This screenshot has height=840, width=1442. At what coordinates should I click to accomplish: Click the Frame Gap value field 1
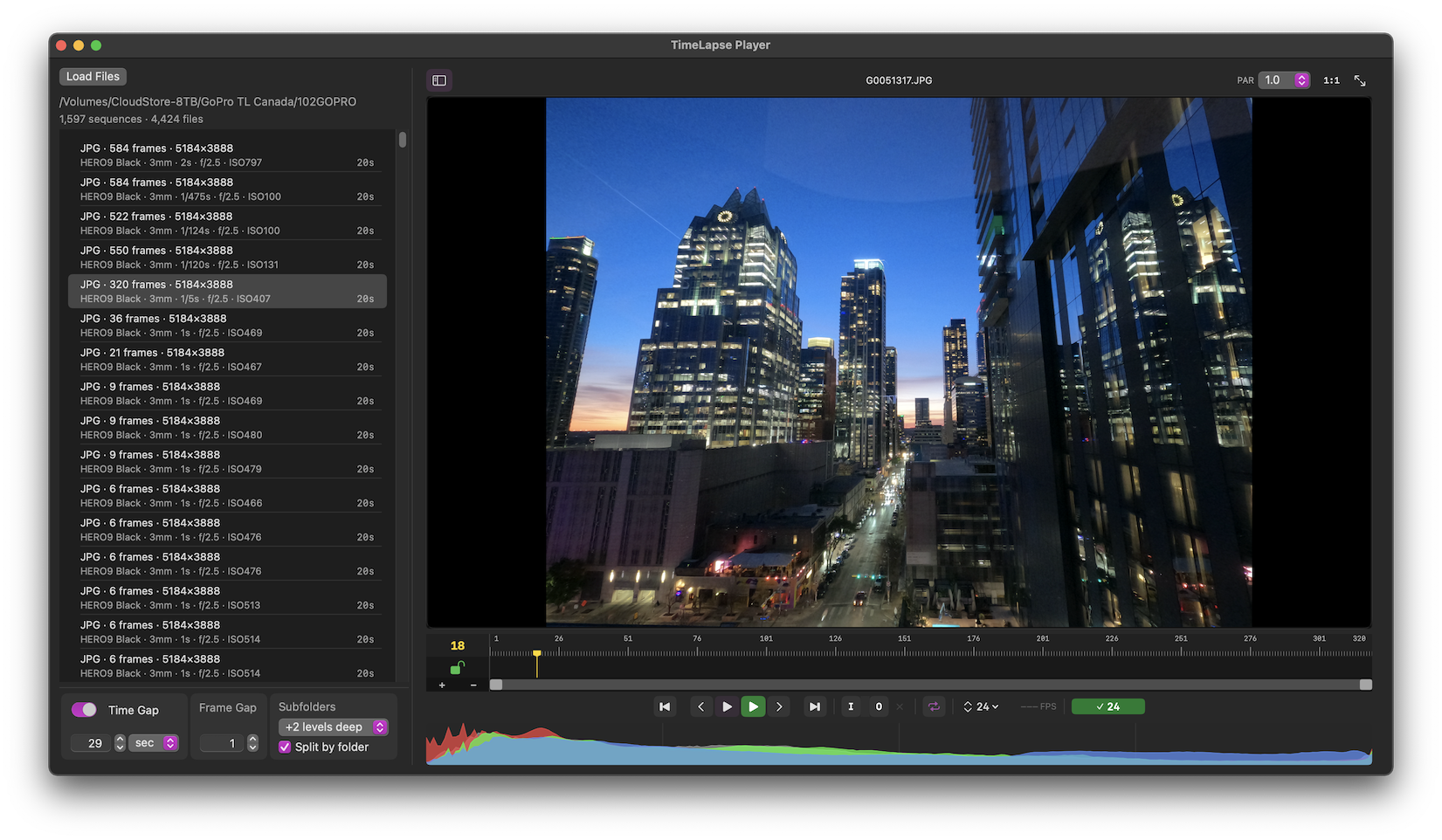[x=224, y=743]
